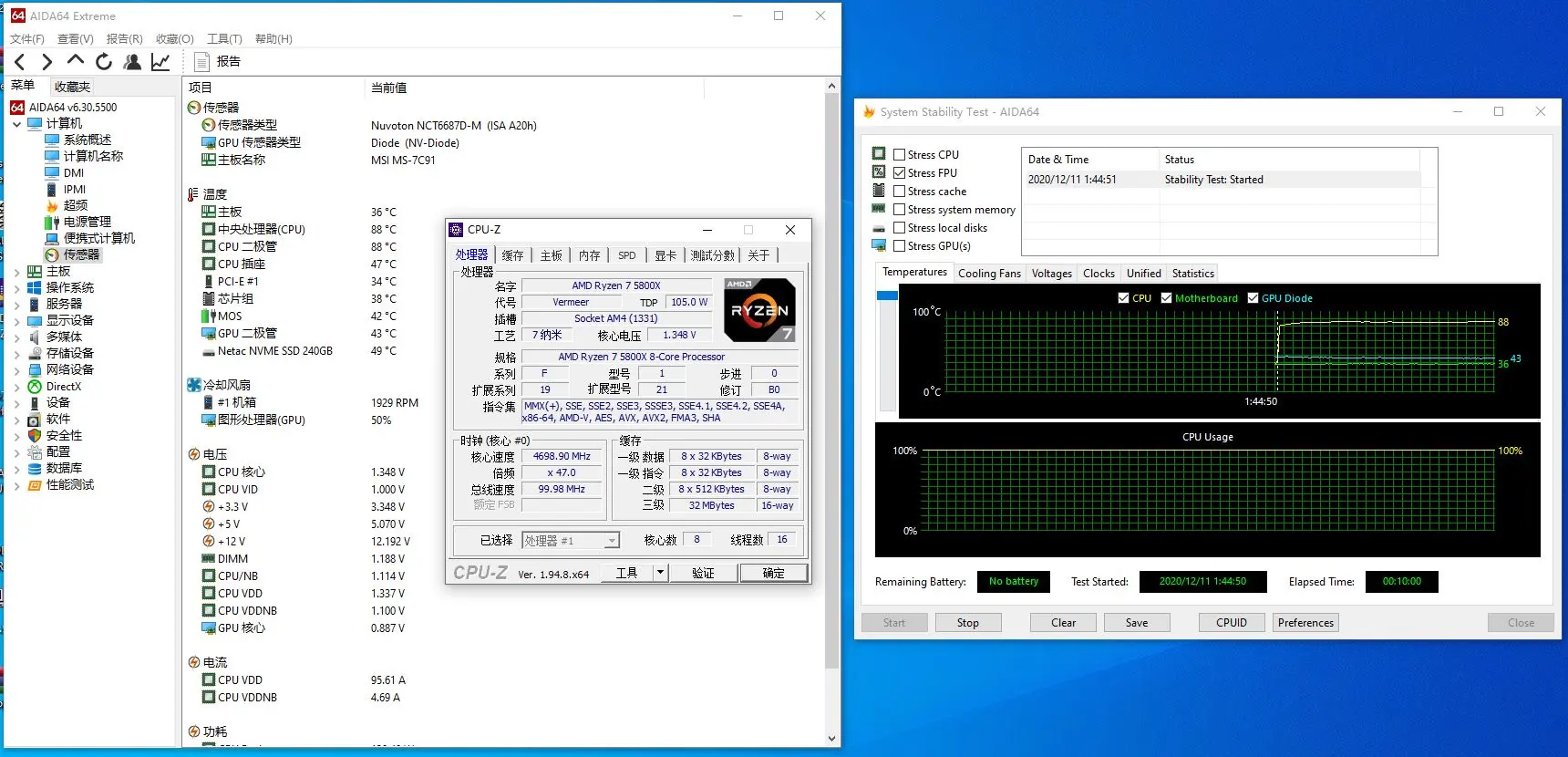Enable Stress local disks checkbox

point(900,227)
